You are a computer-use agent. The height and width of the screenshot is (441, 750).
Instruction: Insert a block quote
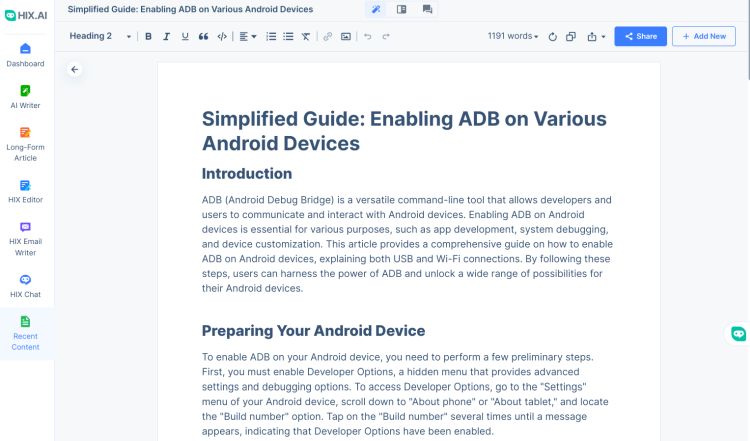203,36
